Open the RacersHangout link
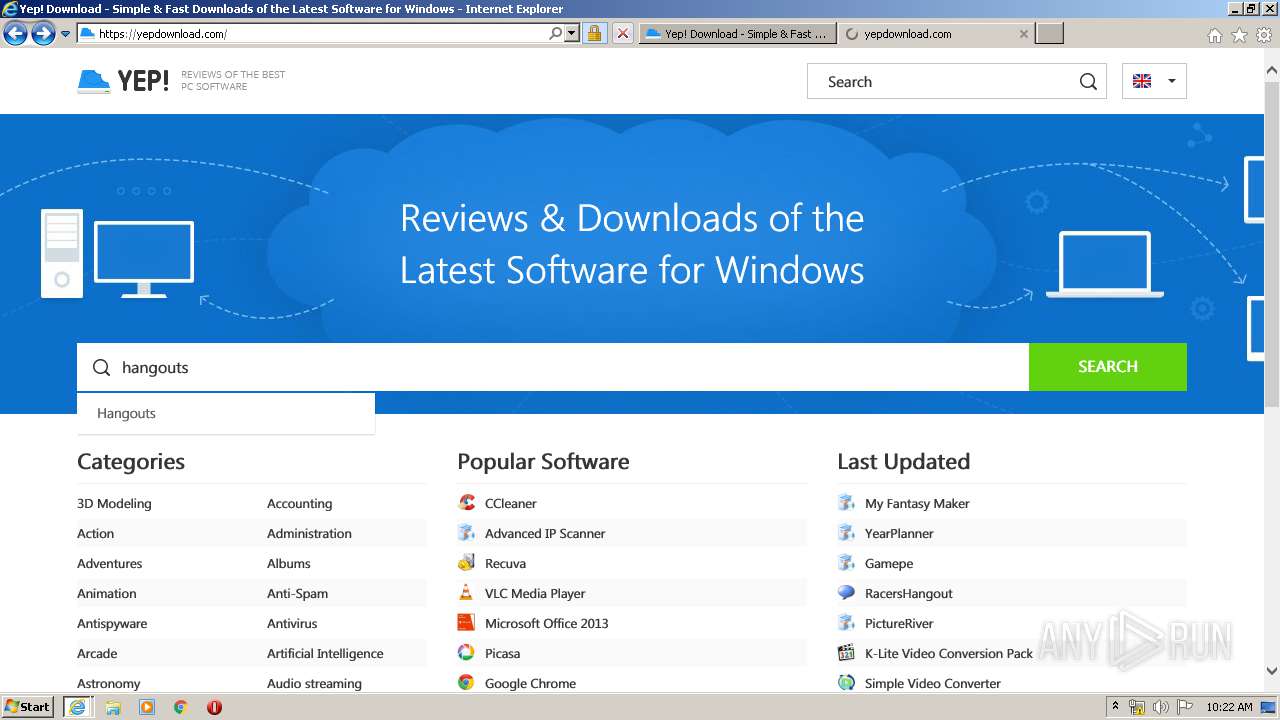The height and width of the screenshot is (720, 1280). 909,593
